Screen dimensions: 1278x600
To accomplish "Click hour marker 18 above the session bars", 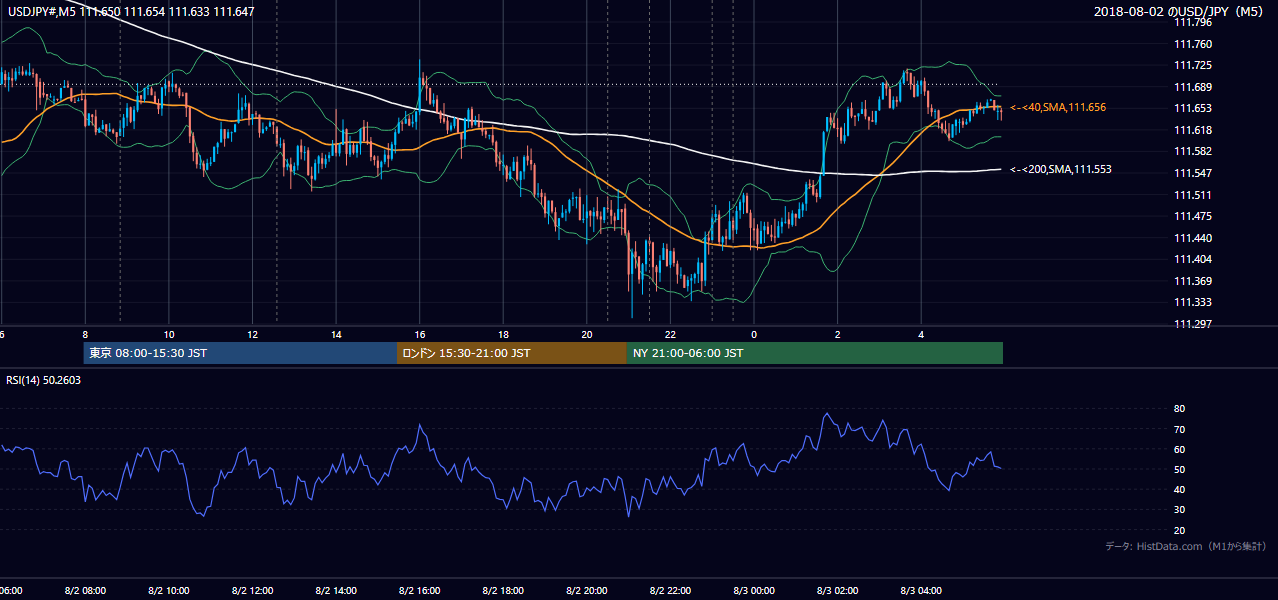I will (504, 334).
